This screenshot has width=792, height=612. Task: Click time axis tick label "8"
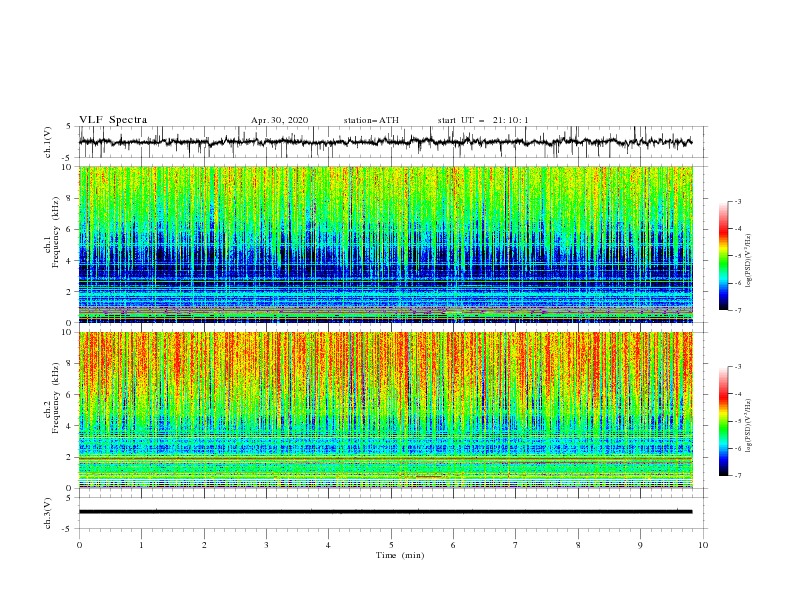click(x=578, y=545)
